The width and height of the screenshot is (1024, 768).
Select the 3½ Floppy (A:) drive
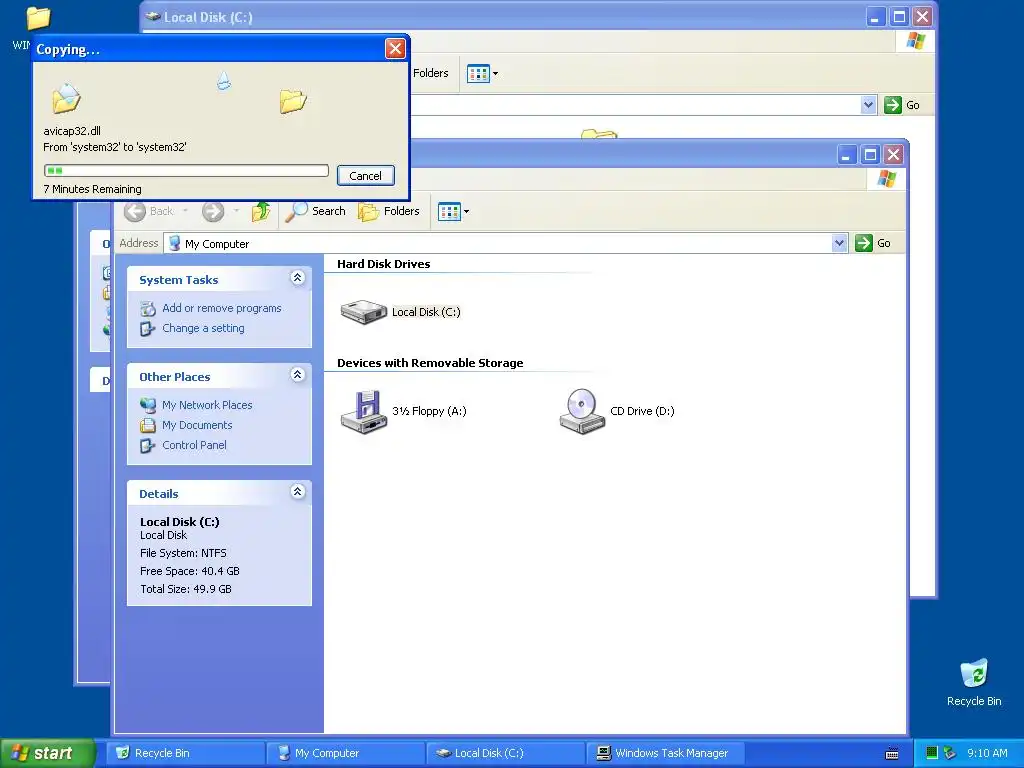pyautogui.click(x=364, y=411)
